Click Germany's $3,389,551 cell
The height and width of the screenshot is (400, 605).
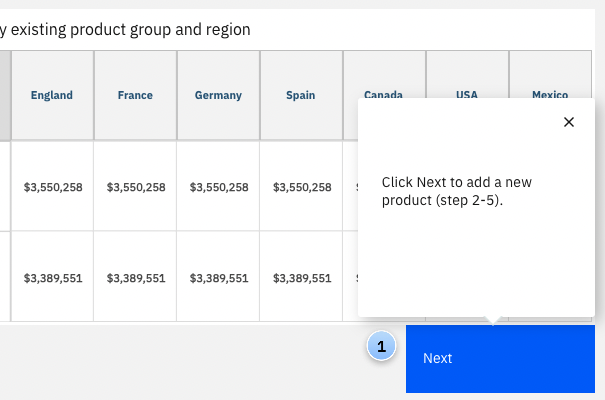coord(218,278)
